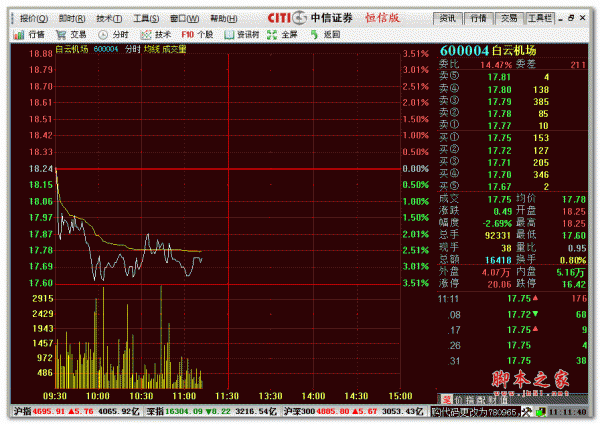Click the 委比 14.47% value
600x424 pixels.
click(x=496, y=65)
